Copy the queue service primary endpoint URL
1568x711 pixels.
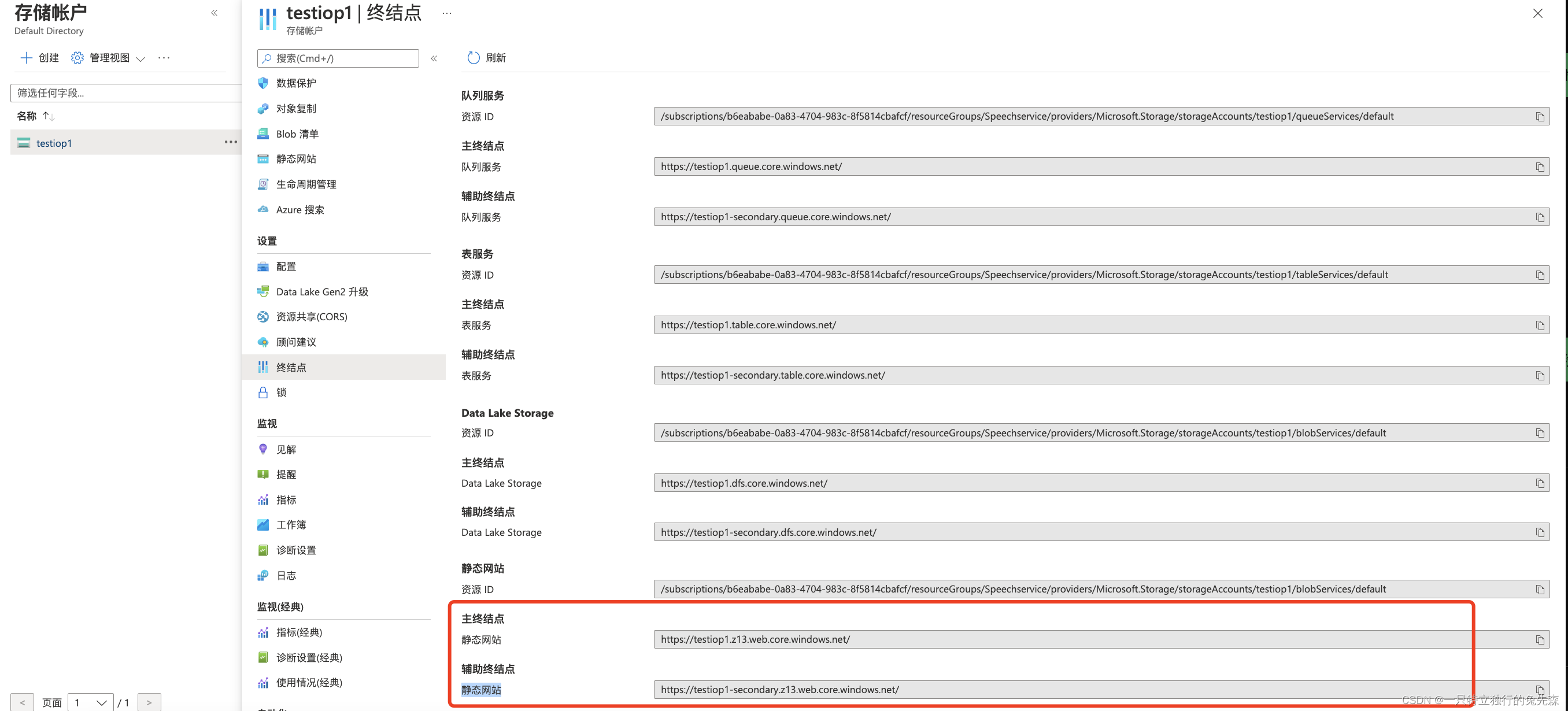click(1540, 167)
